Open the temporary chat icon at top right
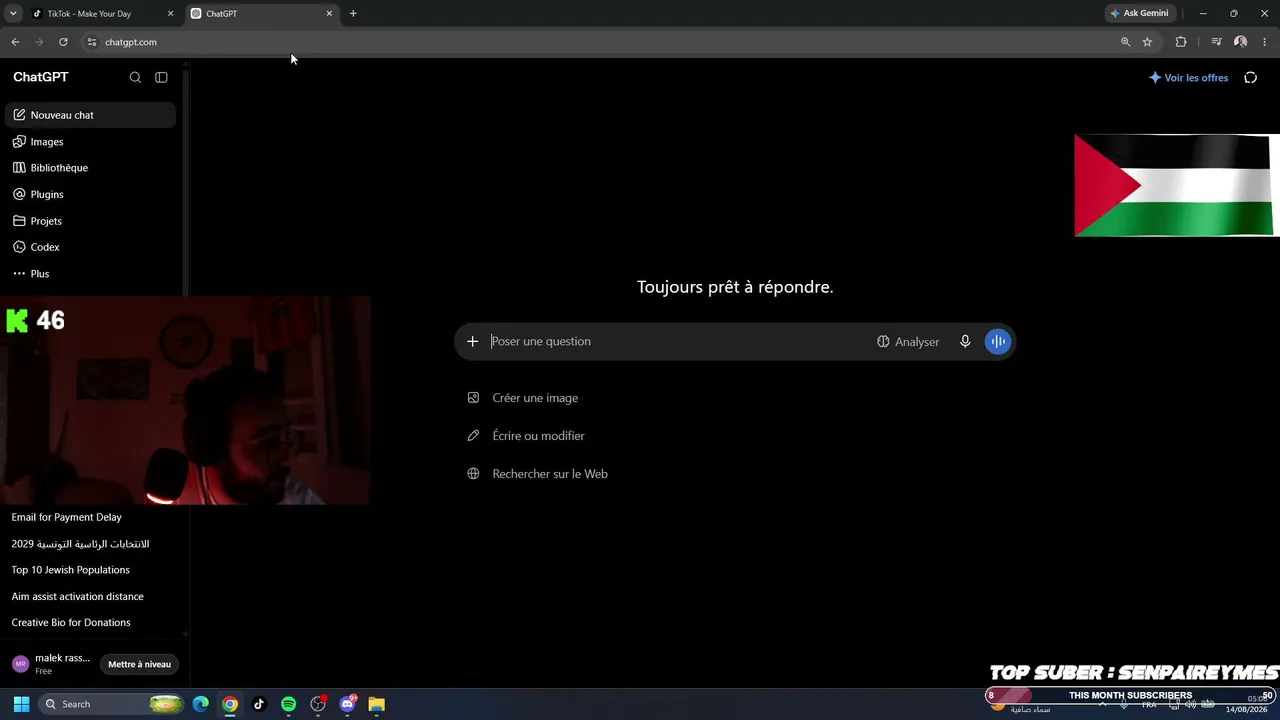Image resolution: width=1280 pixels, height=720 pixels. (x=1250, y=77)
